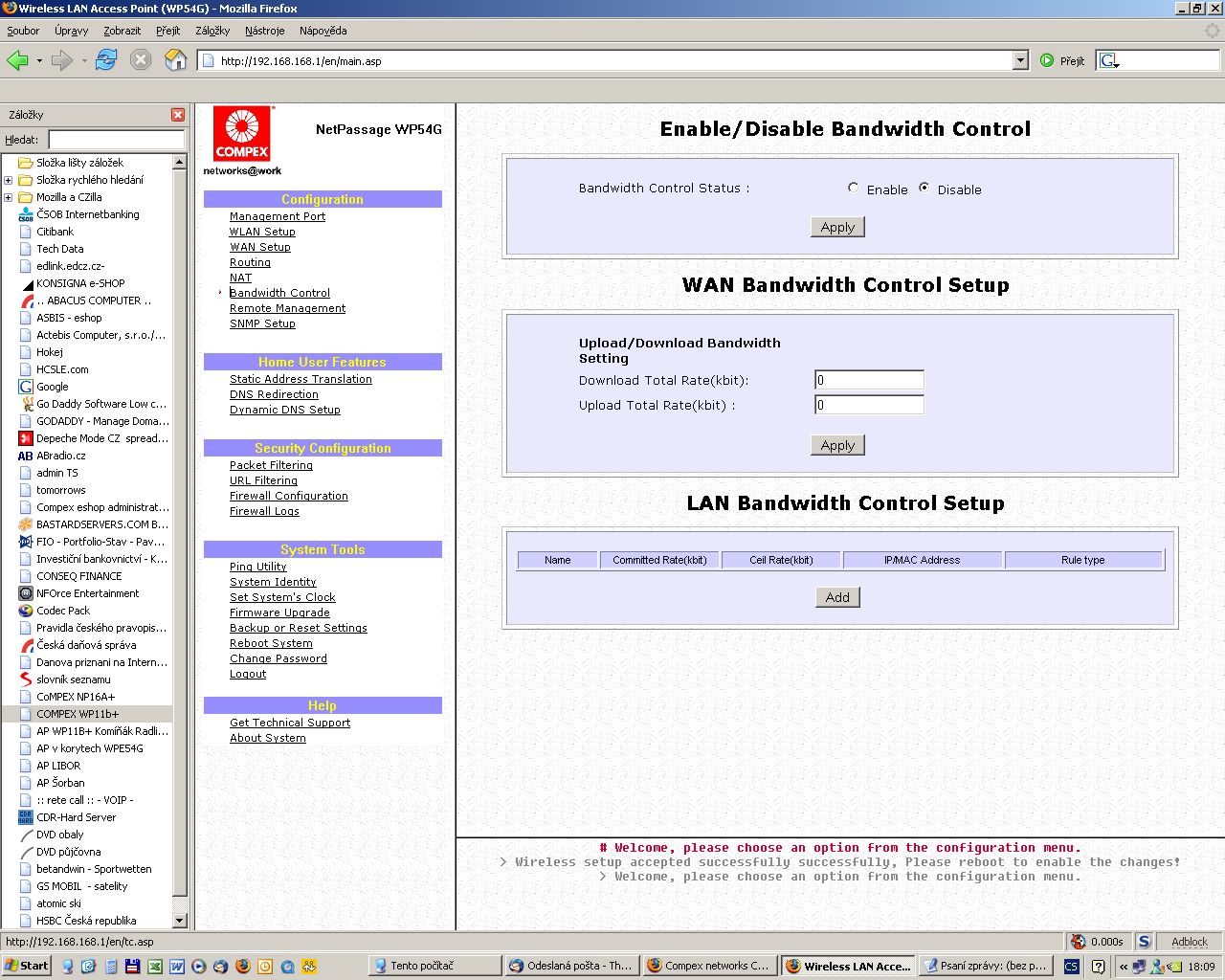Screen dimensions: 1225x980
Task: Click the Add button for LAN rules
Action: (x=837, y=597)
